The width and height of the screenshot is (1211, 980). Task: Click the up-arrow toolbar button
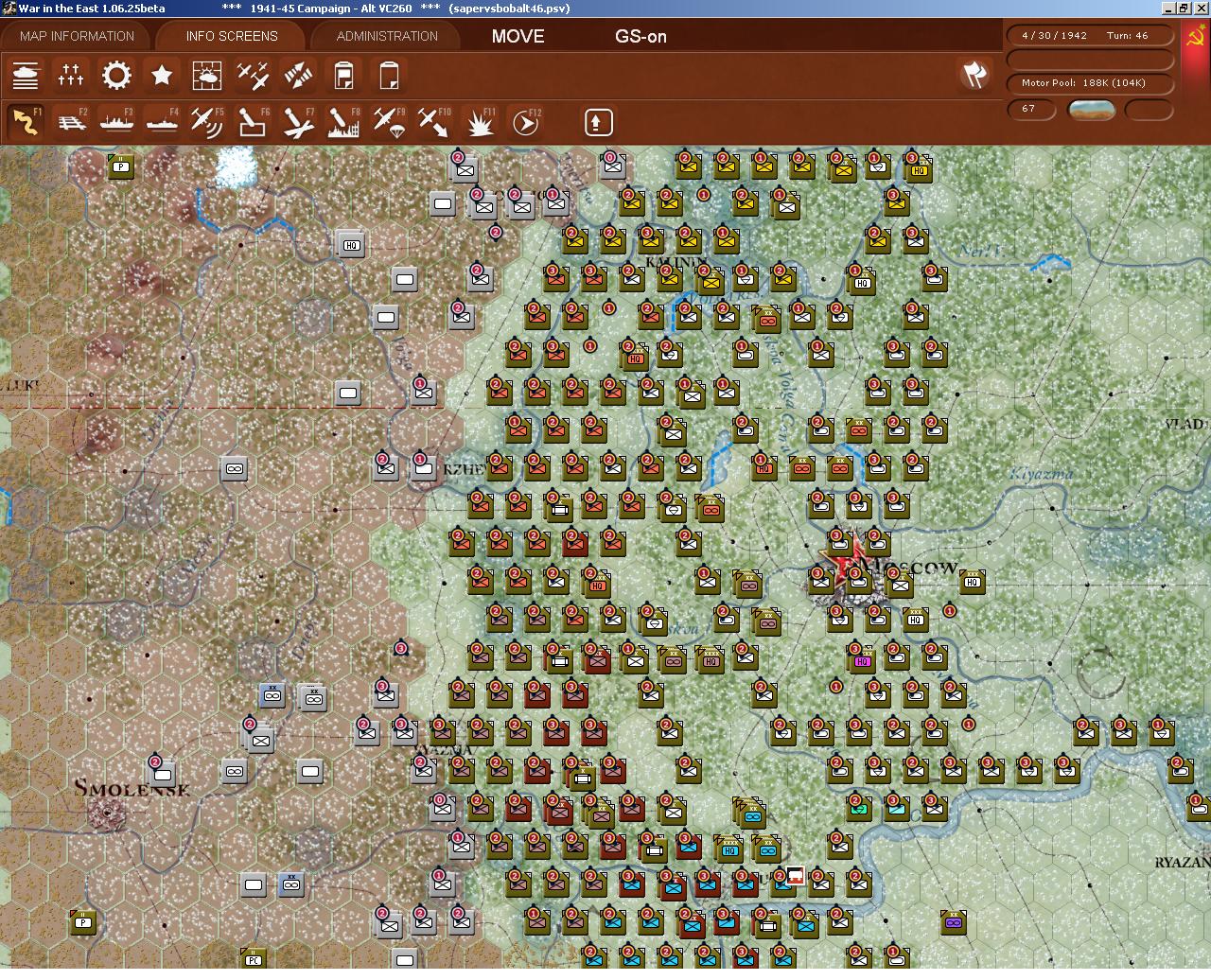(x=598, y=122)
